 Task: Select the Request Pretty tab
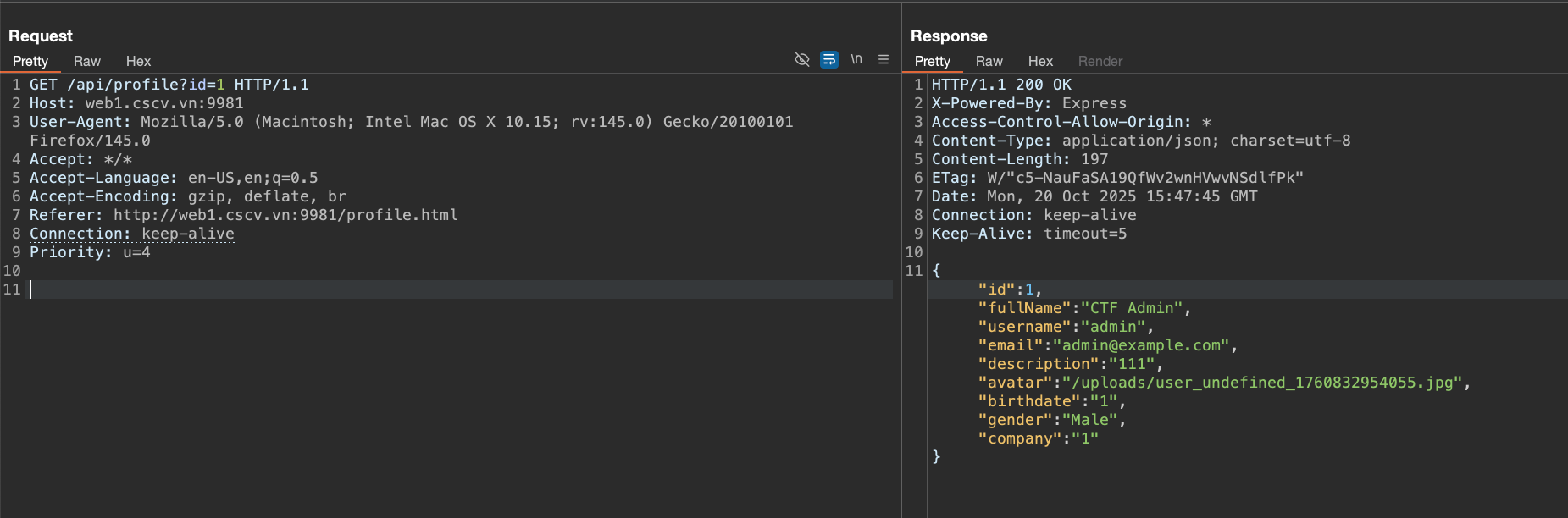click(x=30, y=61)
